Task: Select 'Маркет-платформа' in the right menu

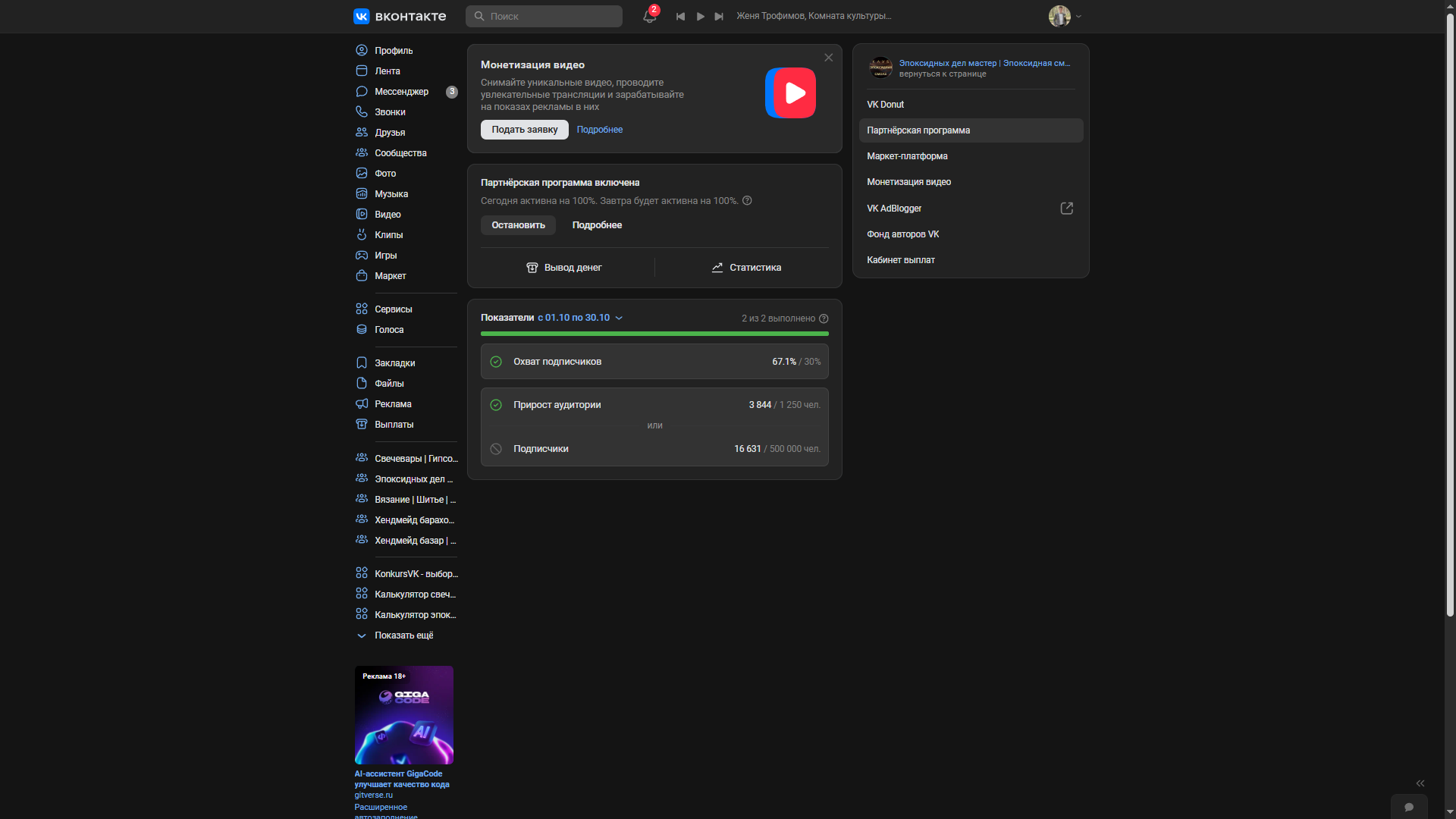Action: 907,156
